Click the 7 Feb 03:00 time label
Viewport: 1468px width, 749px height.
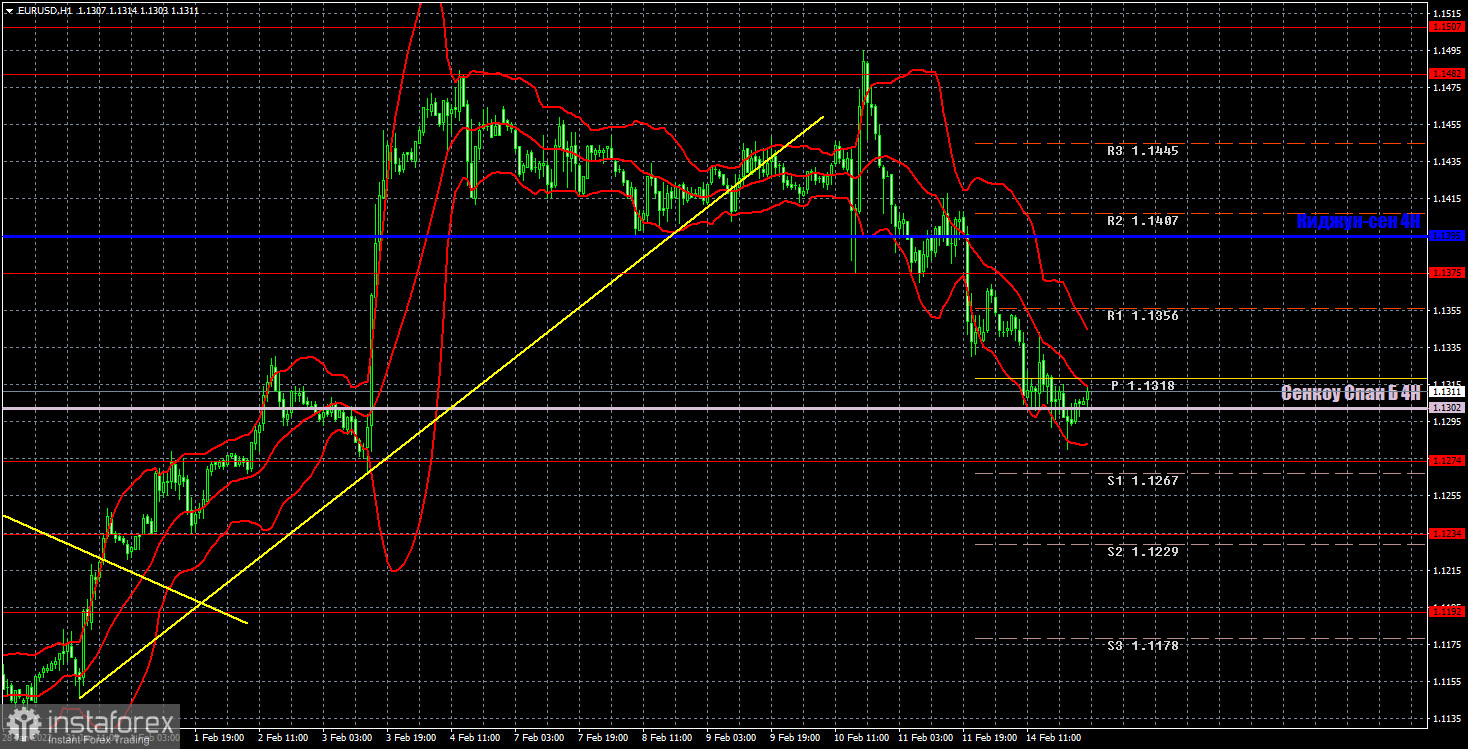pyautogui.click(x=538, y=738)
